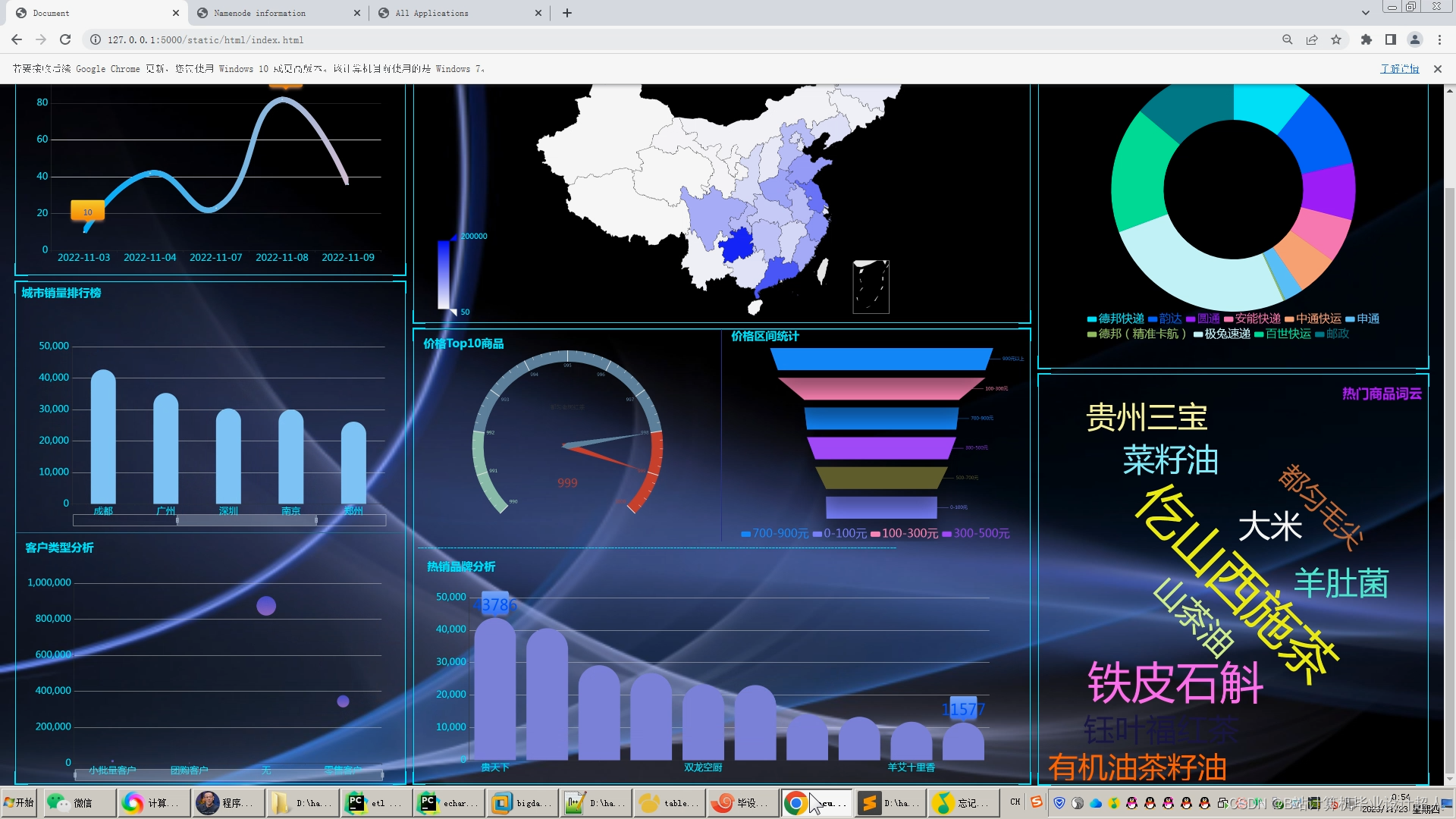Click the learn more link in info bar
1456x819 pixels.
coord(1399,68)
